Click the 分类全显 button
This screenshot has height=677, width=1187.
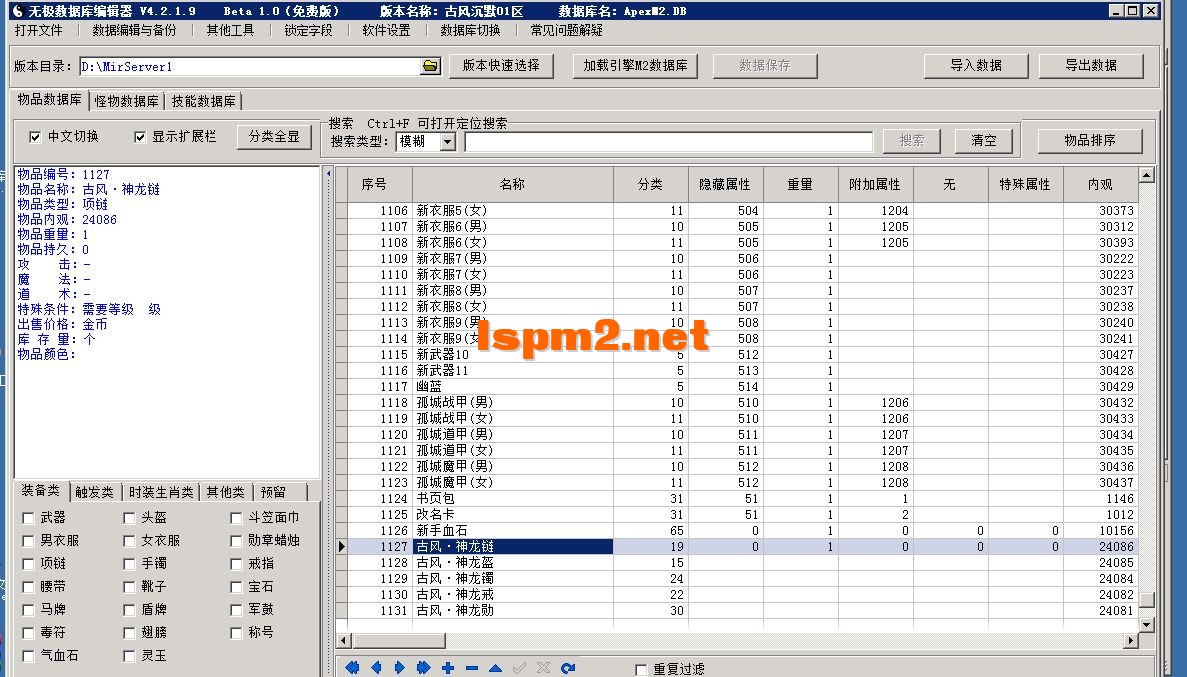[x=274, y=137]
